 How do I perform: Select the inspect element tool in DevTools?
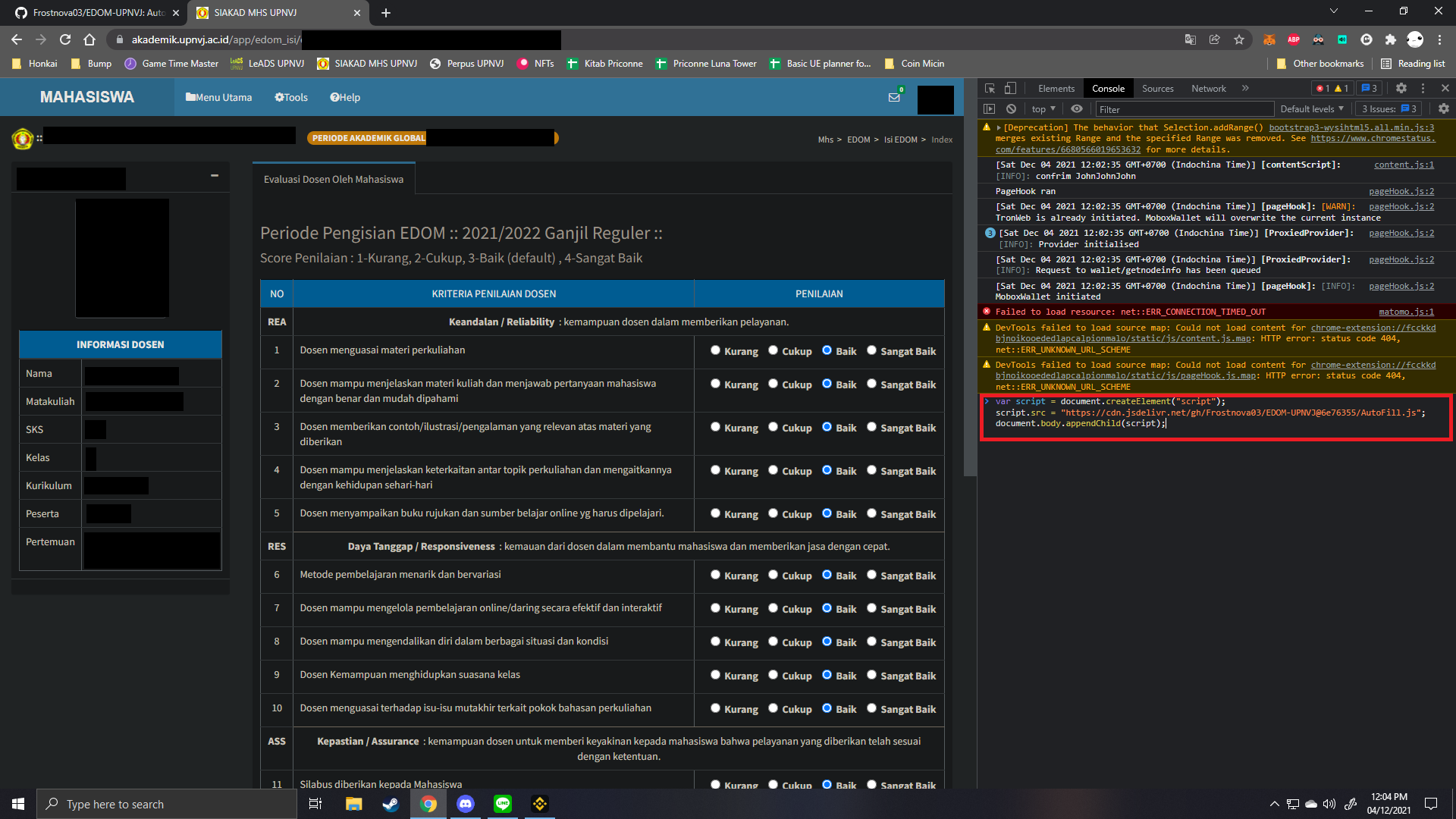pos(990,88)
